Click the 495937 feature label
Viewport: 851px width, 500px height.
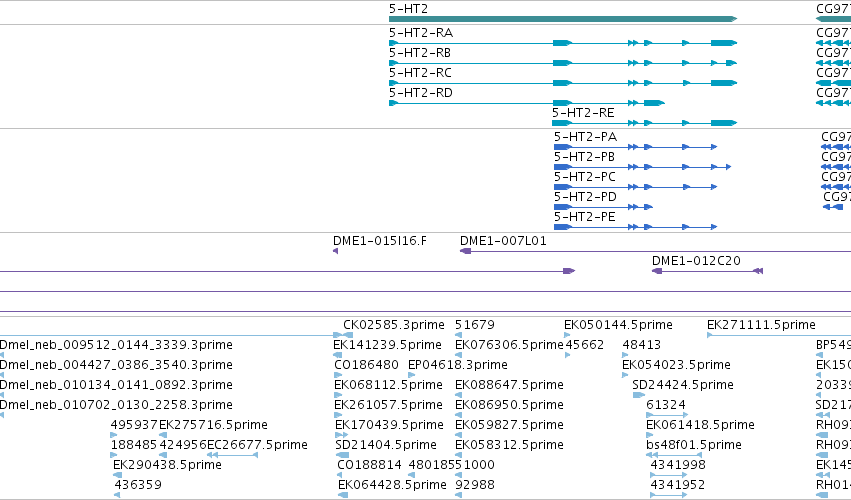[x=134, y=425]
